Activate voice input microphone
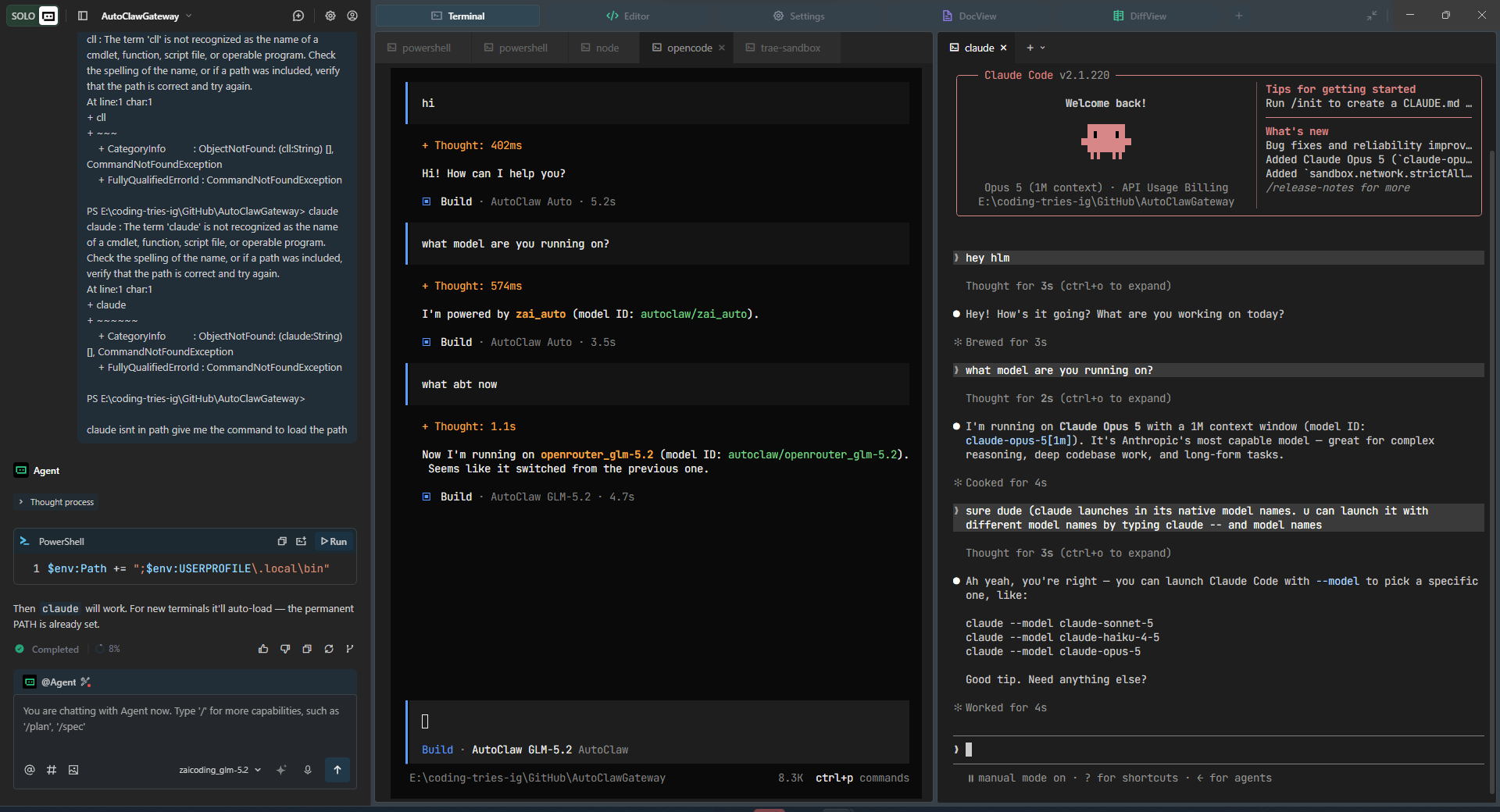 (308, 770)
